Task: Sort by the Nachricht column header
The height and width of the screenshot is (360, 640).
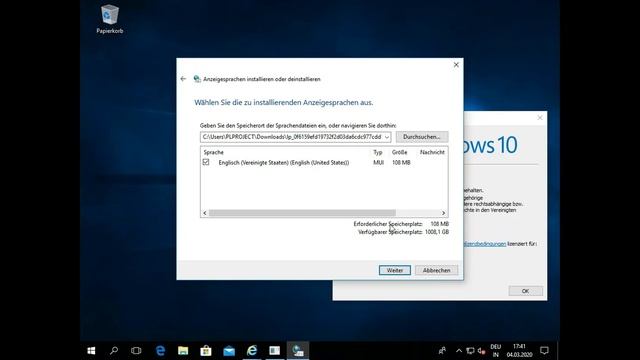Action: (432, 152)
